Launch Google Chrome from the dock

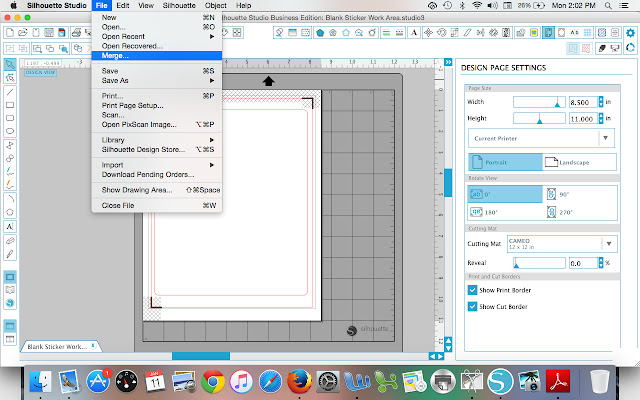(x=212, y=382)
